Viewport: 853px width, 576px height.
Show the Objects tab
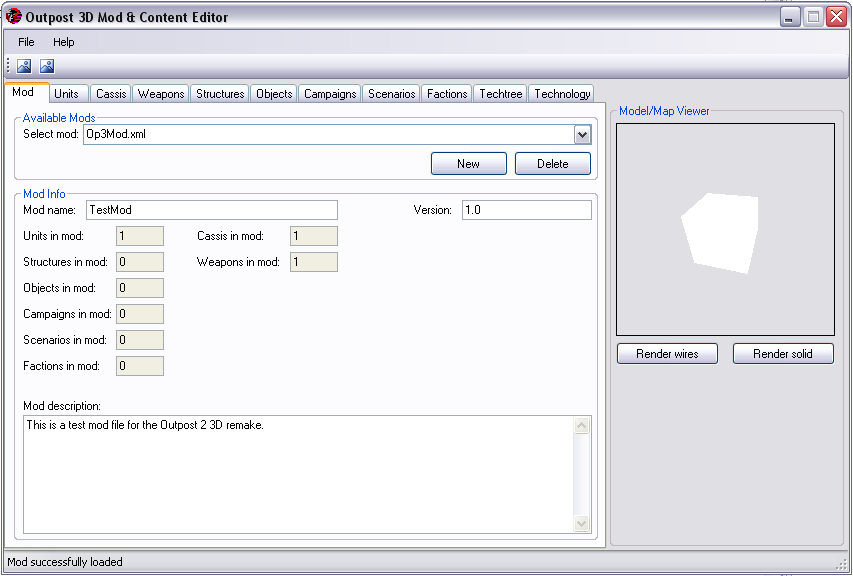point(274,94)
